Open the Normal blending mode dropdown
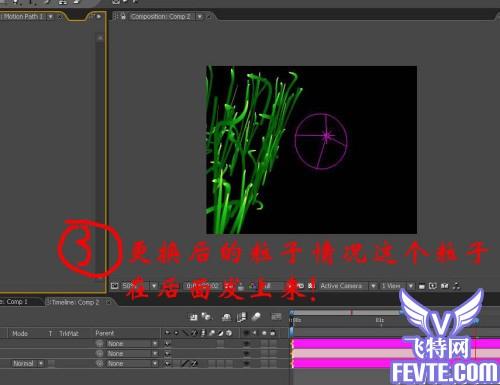Viewport: 500px width, 385px height. 28,363
